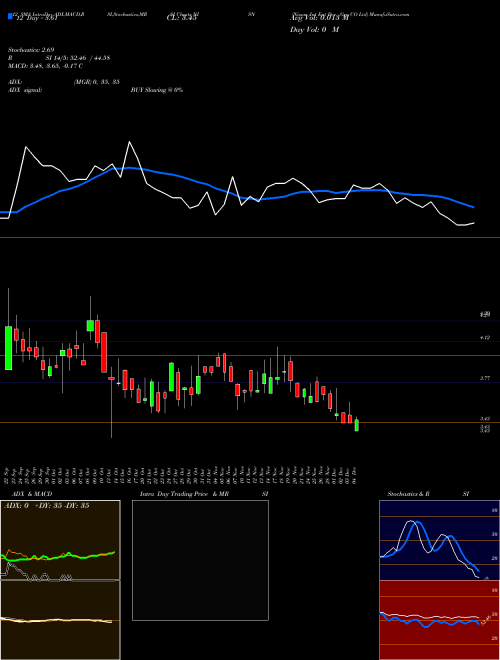500x660 pixels.
Task: Open the red-background RSI chart panel
Action: coord(439,620)
